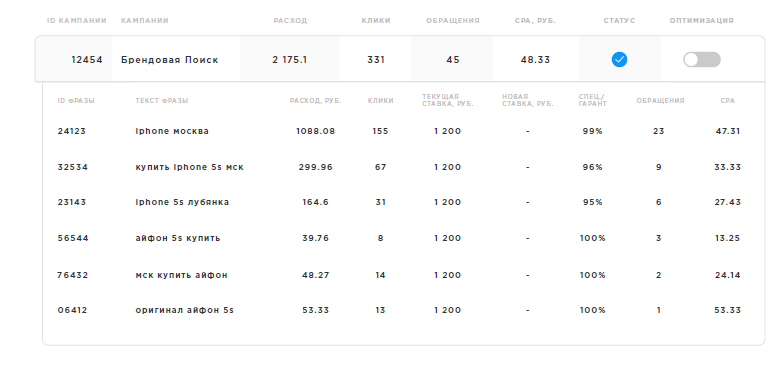
Task: Click the CPA, РУБ. column header
Action: pos(535,21)
